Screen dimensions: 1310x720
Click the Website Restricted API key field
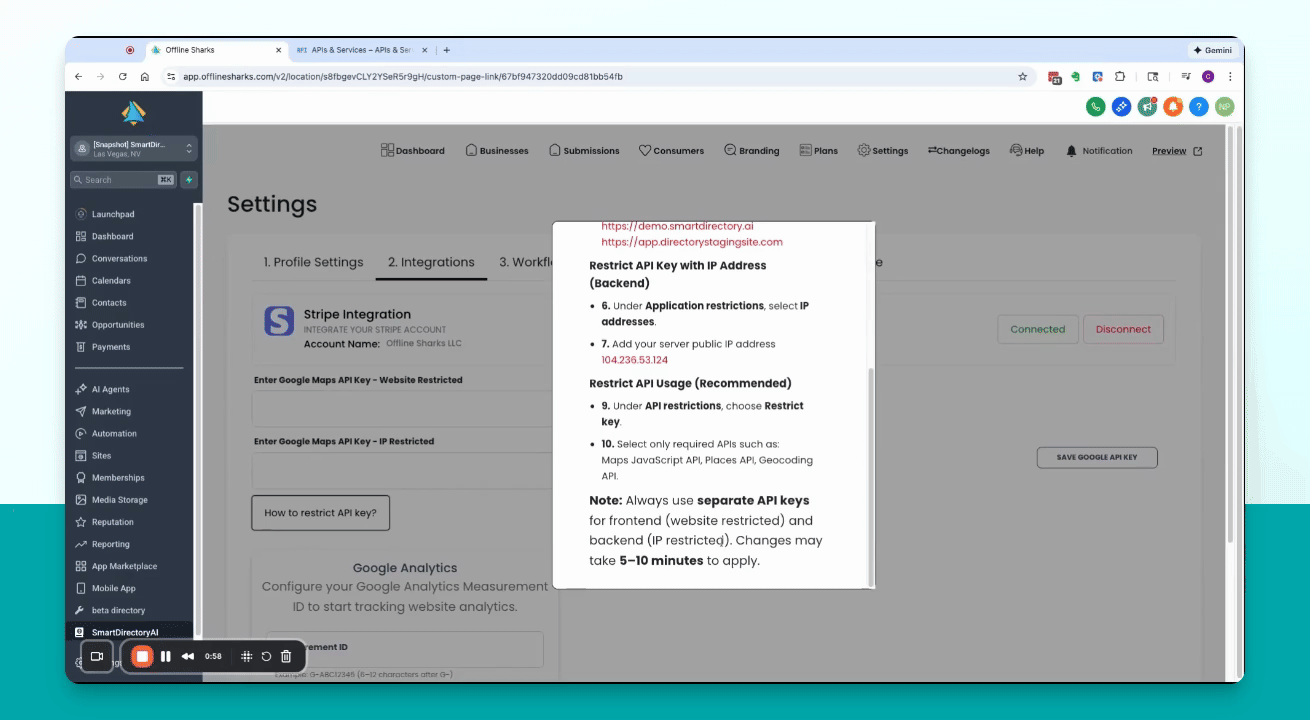coord(402,408)
